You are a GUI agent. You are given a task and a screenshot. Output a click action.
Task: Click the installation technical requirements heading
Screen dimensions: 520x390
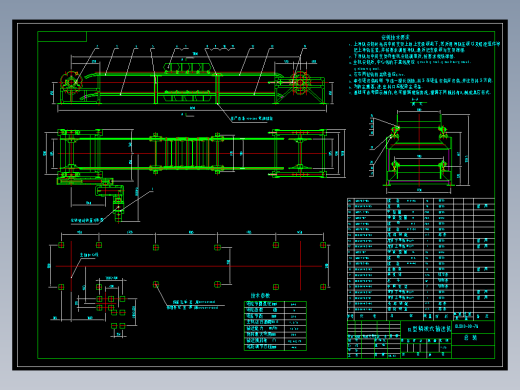coord(396,37)
